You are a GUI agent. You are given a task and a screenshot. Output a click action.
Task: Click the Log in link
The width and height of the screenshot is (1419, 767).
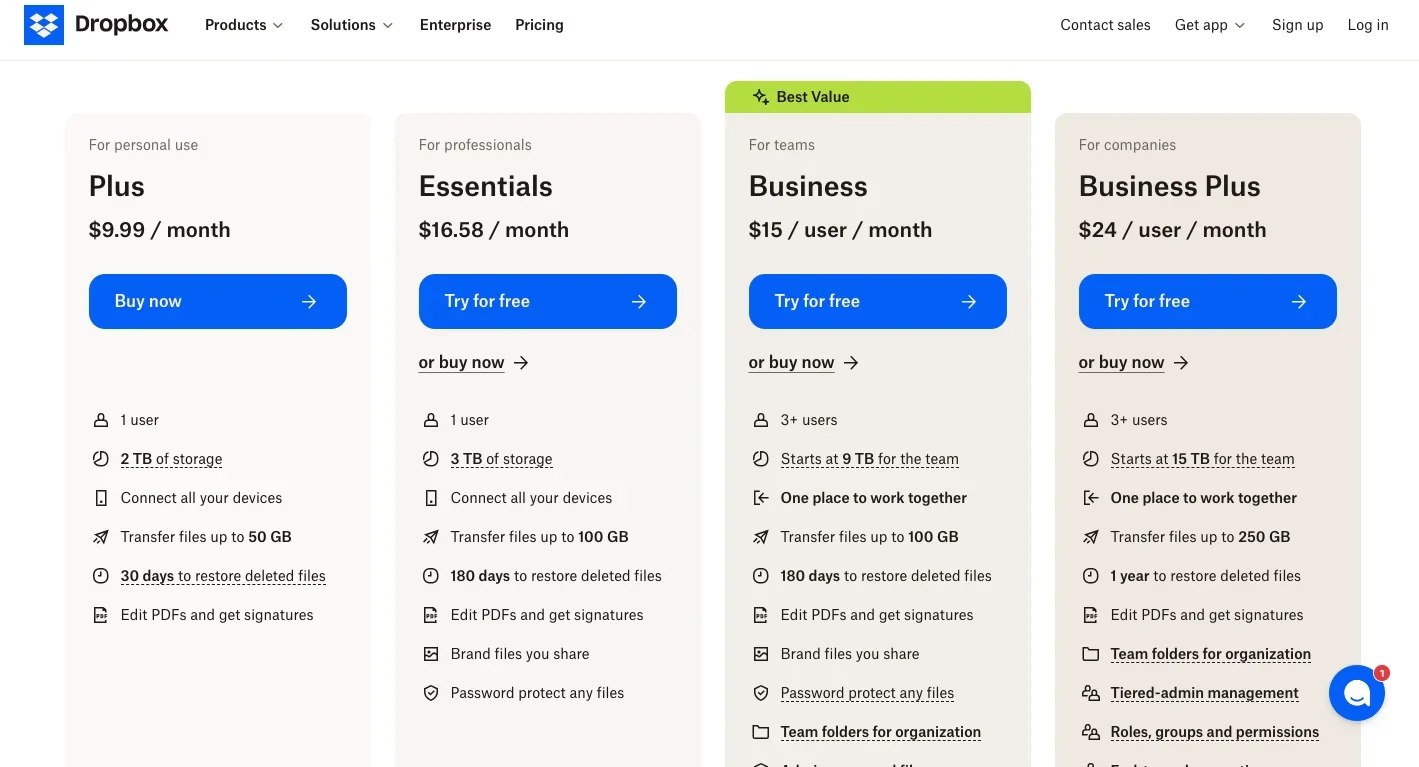(x=1367, y=25)
